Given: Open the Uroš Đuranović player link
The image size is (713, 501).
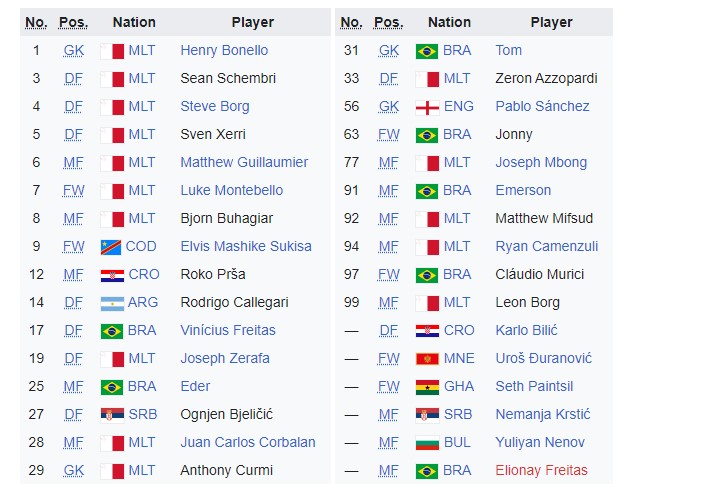Looking at the screenshot, I should click(543, 358).
